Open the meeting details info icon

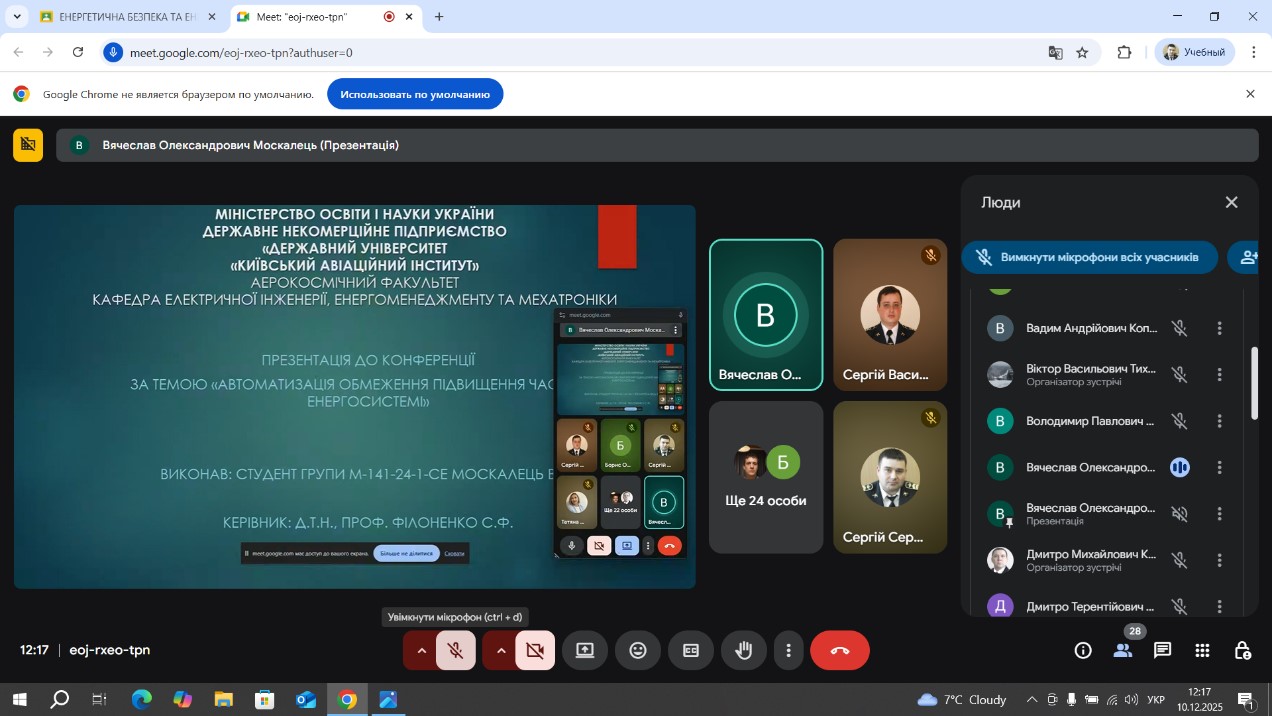pos(1082,650)
